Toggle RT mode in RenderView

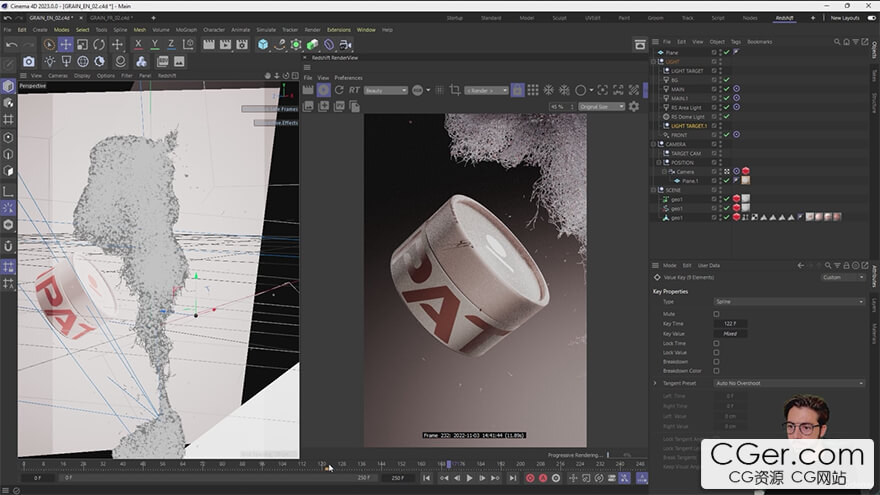click(x=354, y=90)
